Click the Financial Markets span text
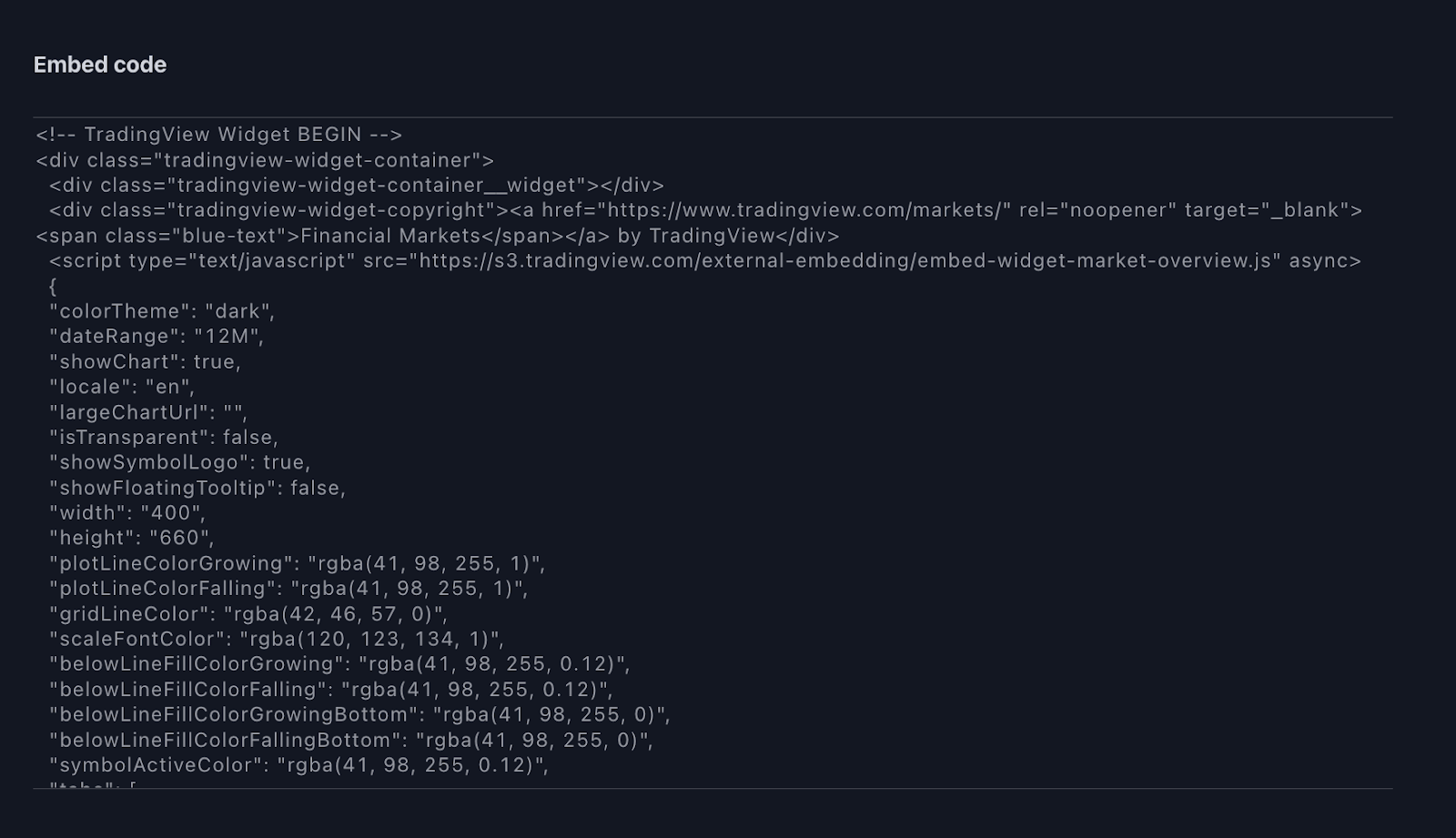The height and width of the screenshot is (838, 1456). (x=390, y=236)
